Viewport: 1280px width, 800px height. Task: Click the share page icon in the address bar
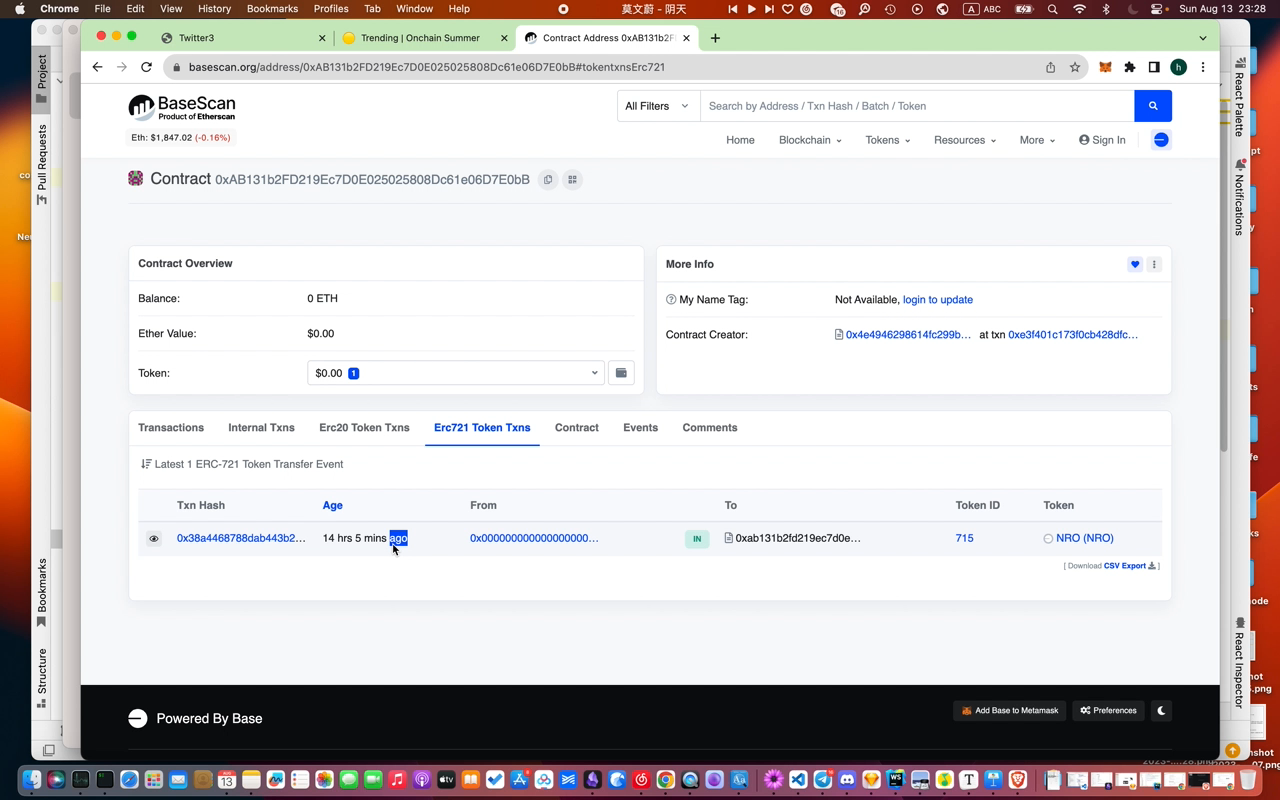[x=1050, y=67]
